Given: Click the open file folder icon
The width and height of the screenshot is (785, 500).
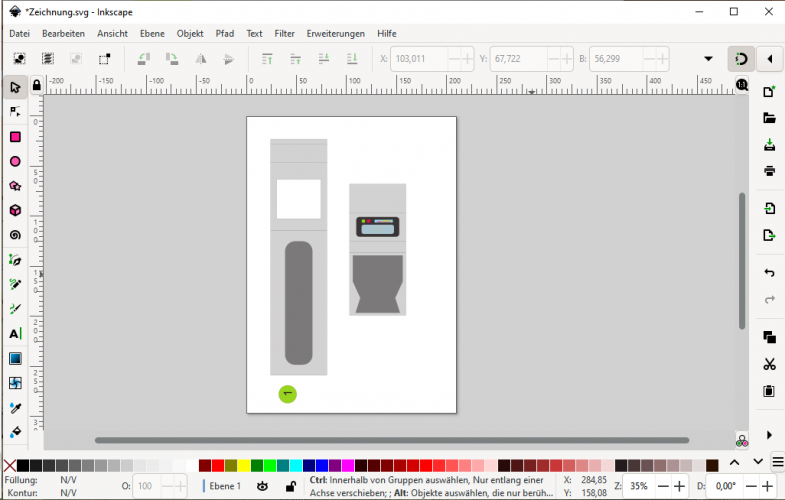Looking at the screenshot, I should click(769, 118).
